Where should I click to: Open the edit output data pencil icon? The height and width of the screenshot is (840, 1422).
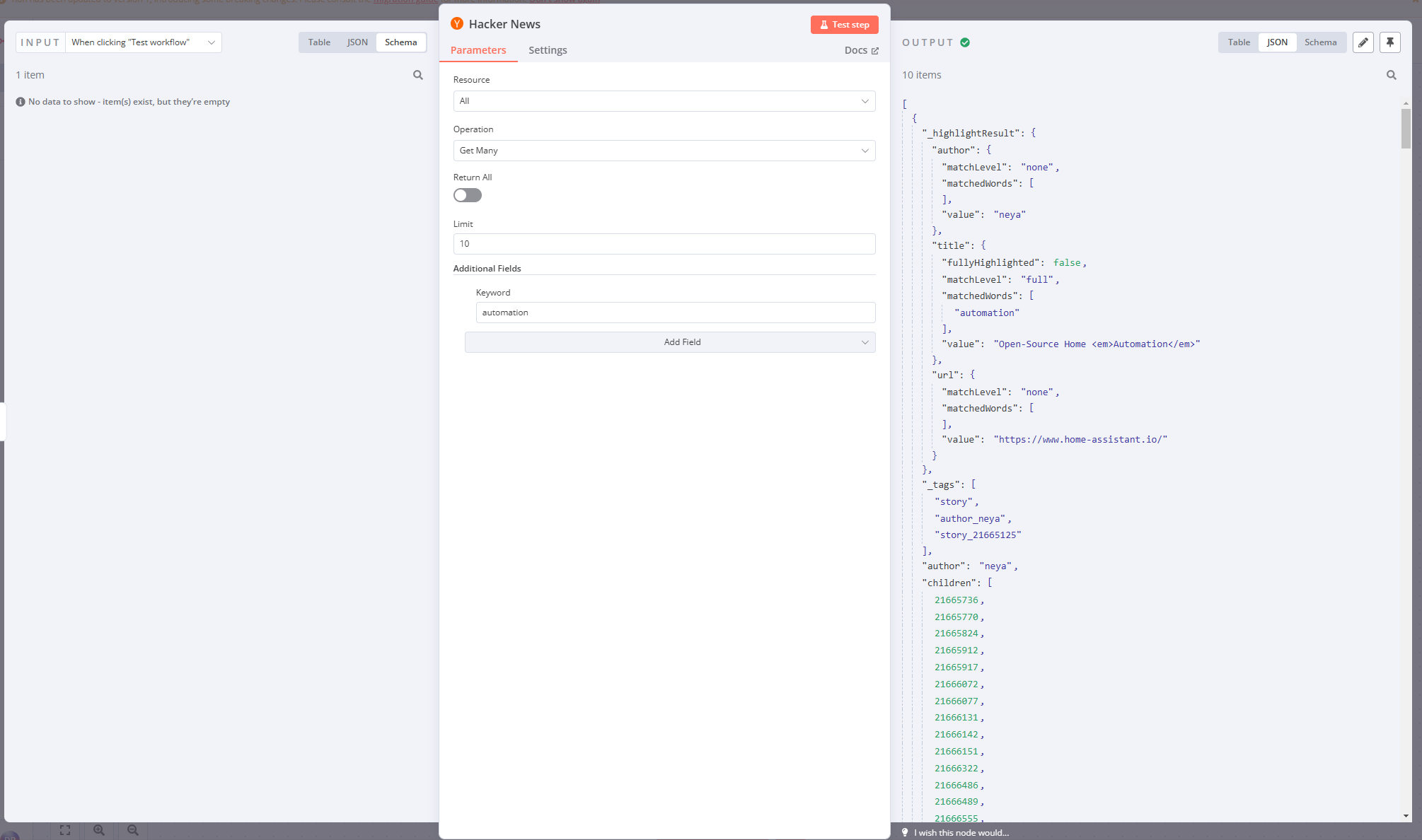[1363, 42]
